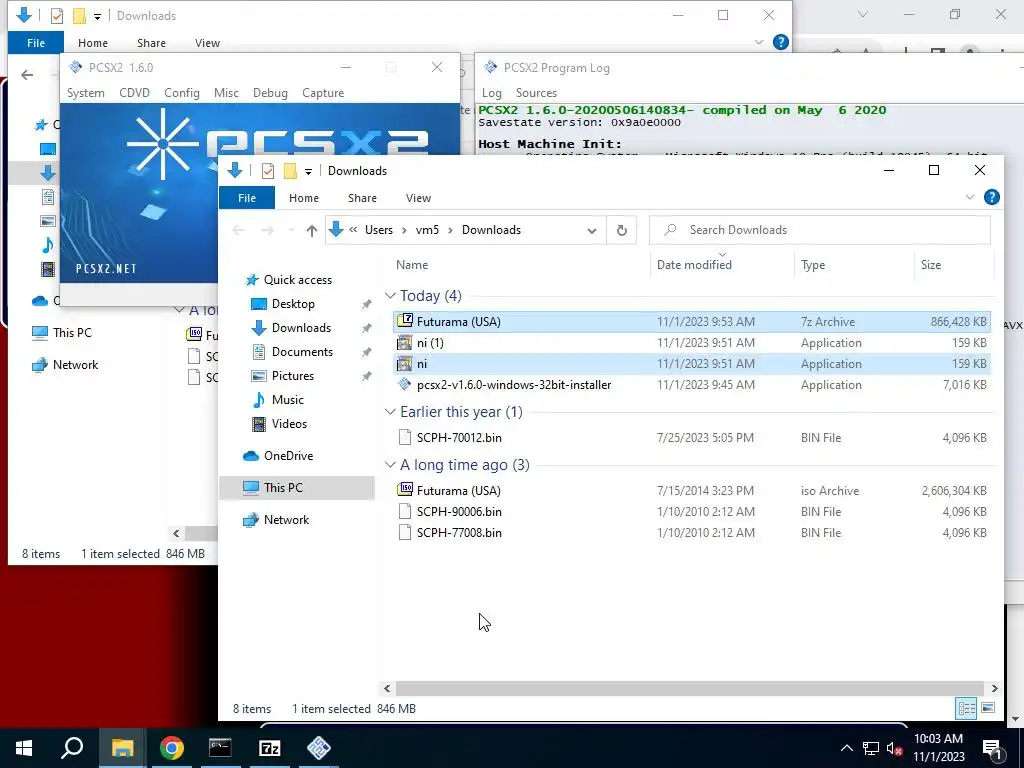Select Network in back Downloads window
The image size is (1024, 768).
[x=65, y=364]
